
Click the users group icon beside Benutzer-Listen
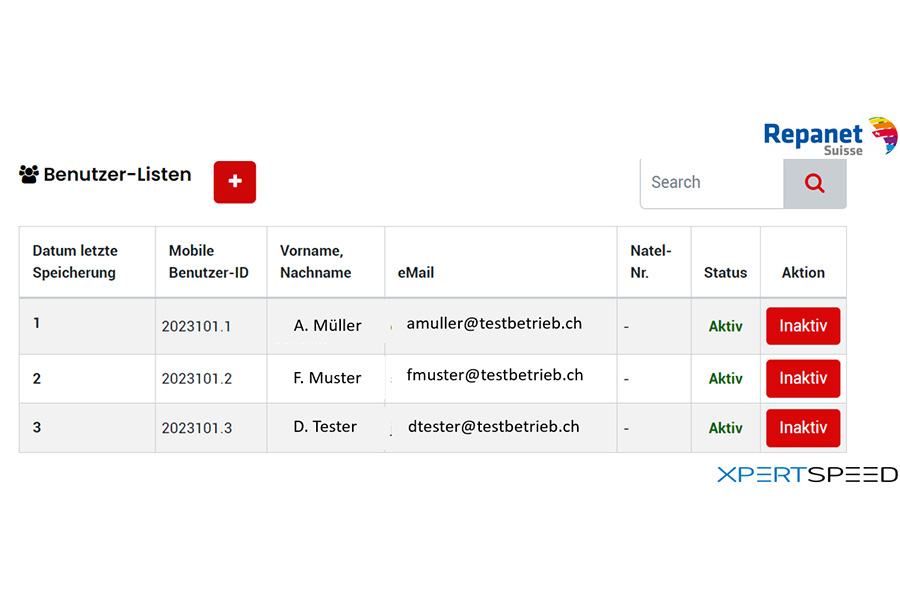pos(28,174)
